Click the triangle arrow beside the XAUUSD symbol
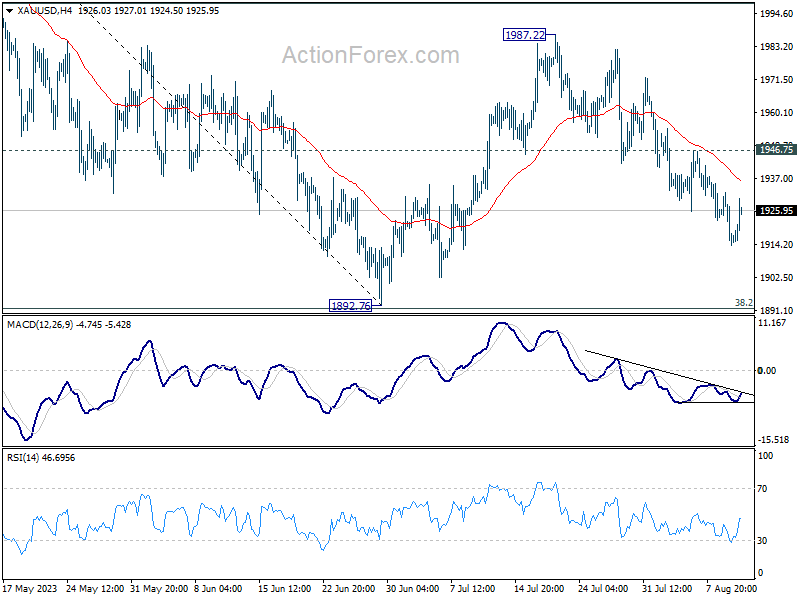The image size is (800, 600). click(x=9, y=11)
